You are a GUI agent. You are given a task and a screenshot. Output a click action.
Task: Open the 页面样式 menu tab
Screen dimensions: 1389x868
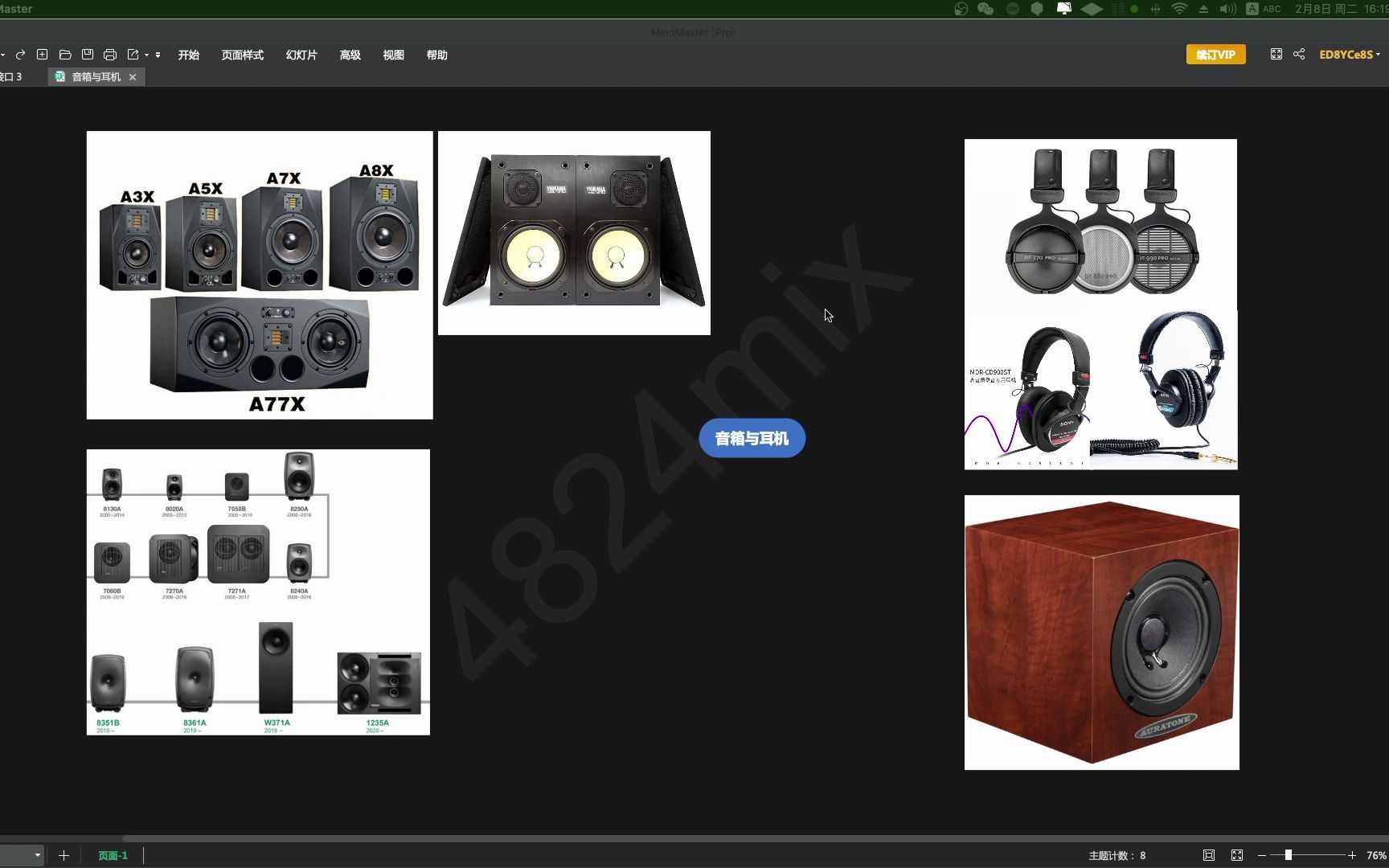[x=243, y=55]
